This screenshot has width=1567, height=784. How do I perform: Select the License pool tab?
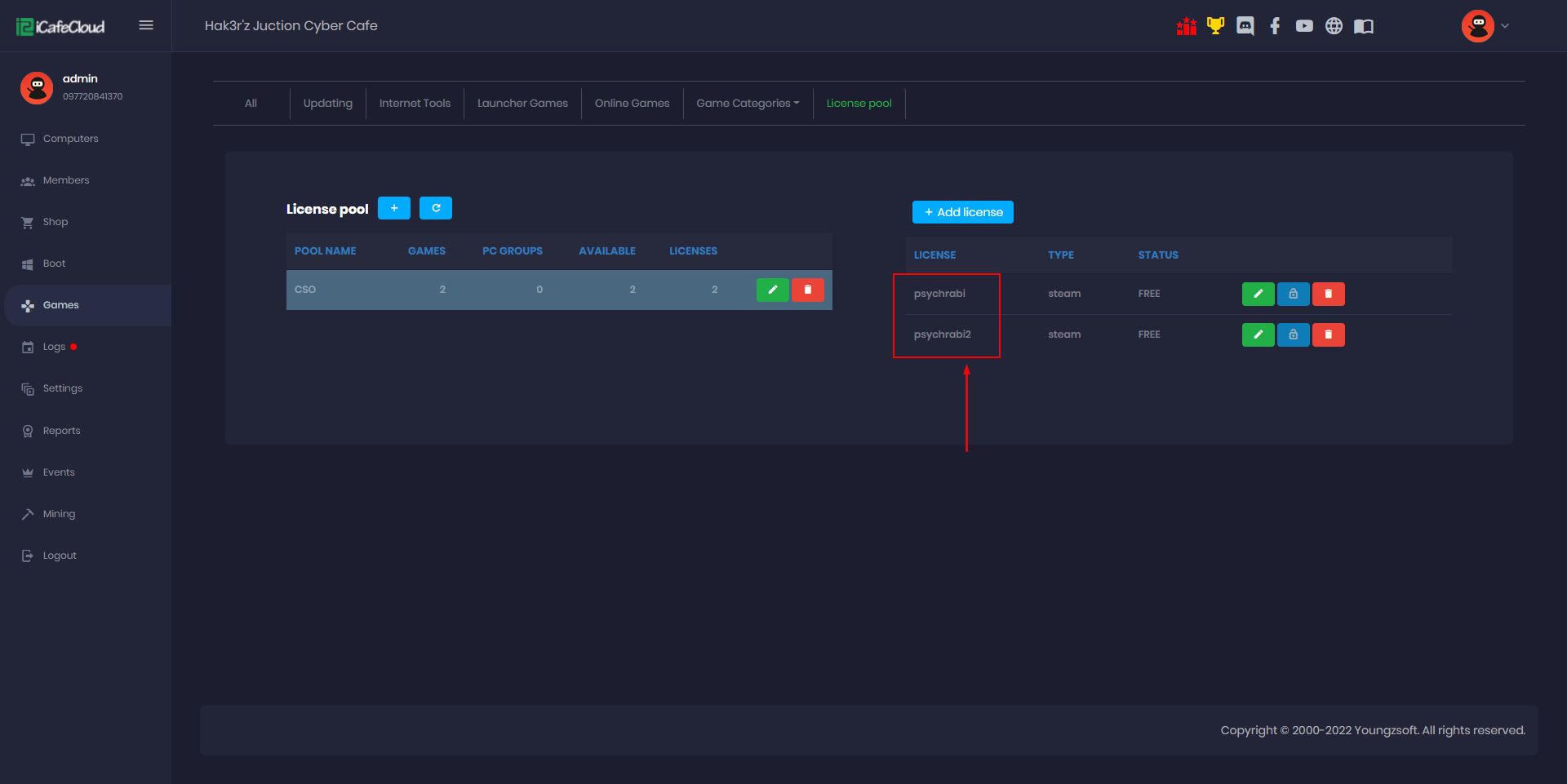pyautogui.click(x=859, y=104)
